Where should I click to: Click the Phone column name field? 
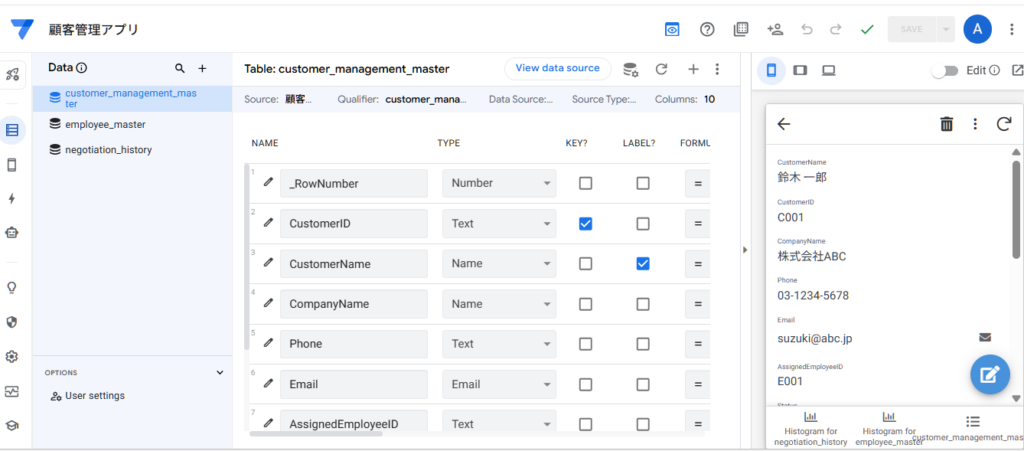tap(353, 344)
